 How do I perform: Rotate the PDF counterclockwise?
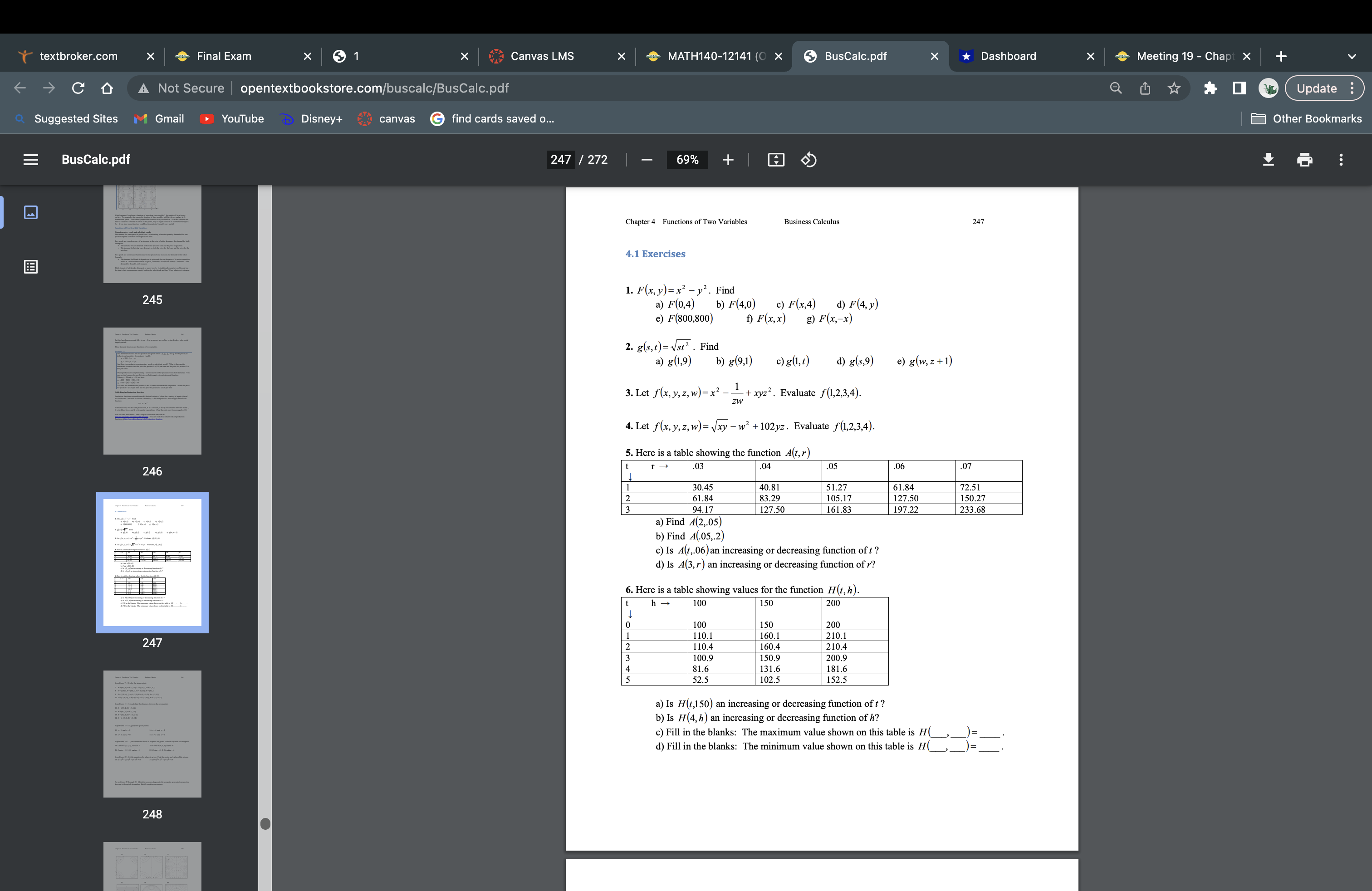pyautogui.click(x=808, y=160)
